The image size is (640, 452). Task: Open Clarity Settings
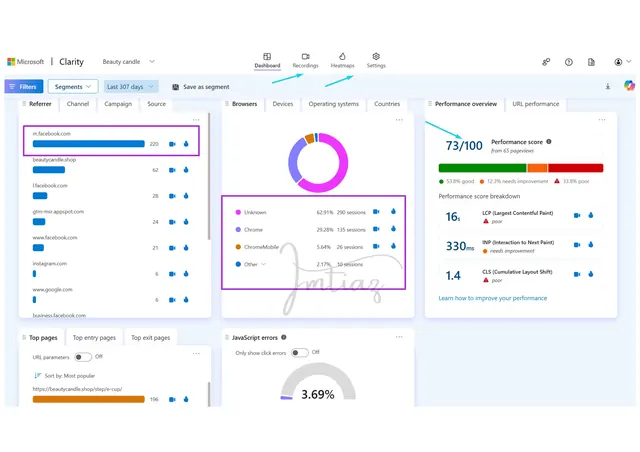[376, 60]
